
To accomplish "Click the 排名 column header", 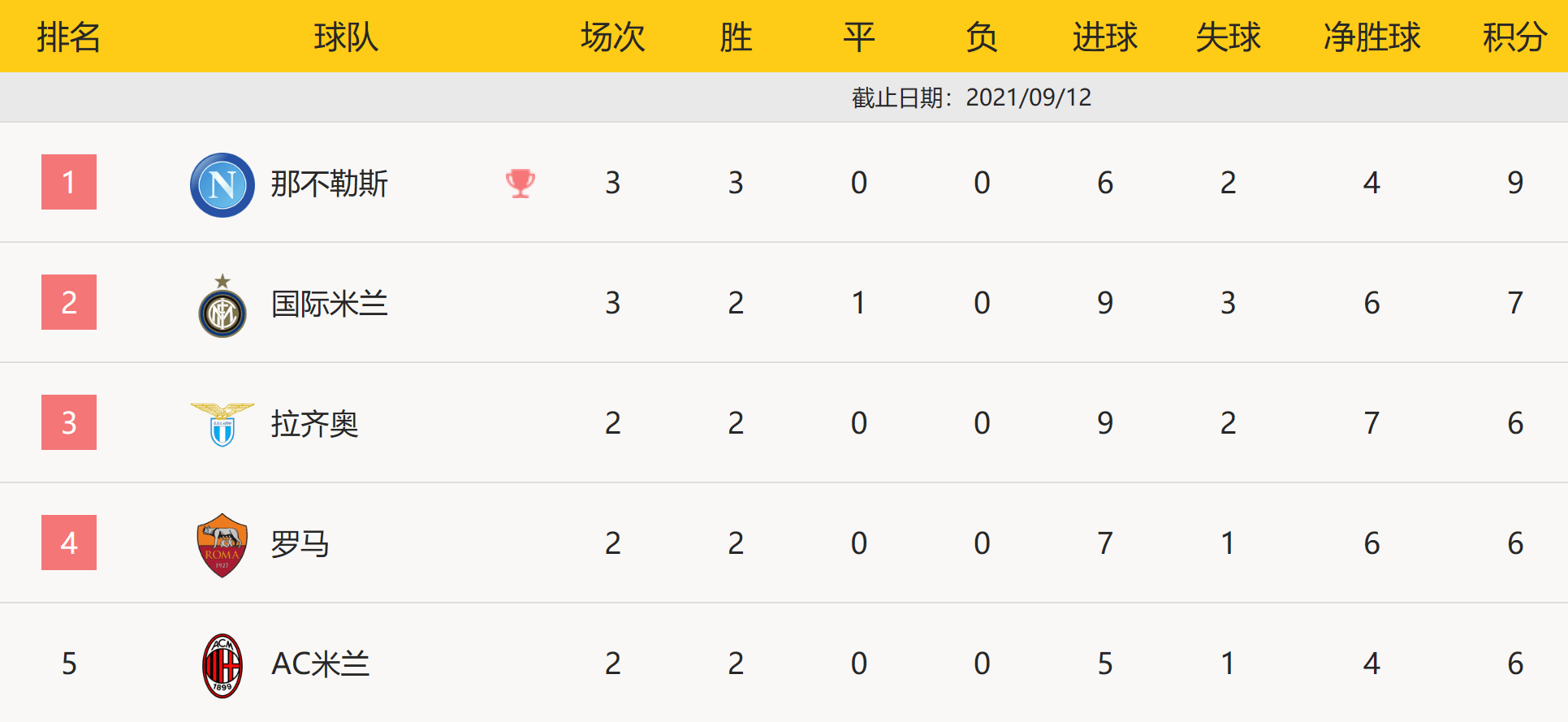I will 69,37.
